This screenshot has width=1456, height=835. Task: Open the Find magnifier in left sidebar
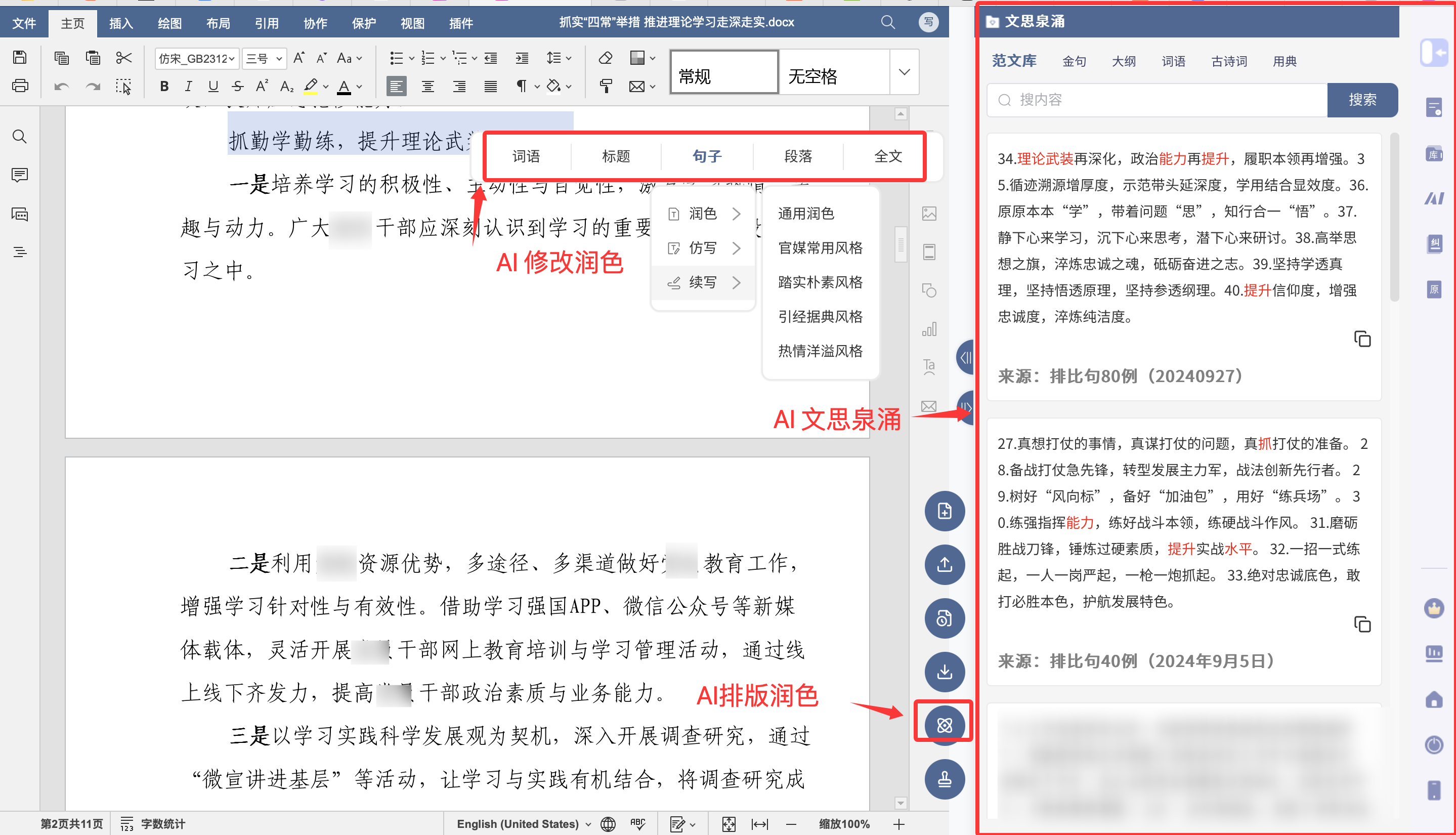coord(20,137)
